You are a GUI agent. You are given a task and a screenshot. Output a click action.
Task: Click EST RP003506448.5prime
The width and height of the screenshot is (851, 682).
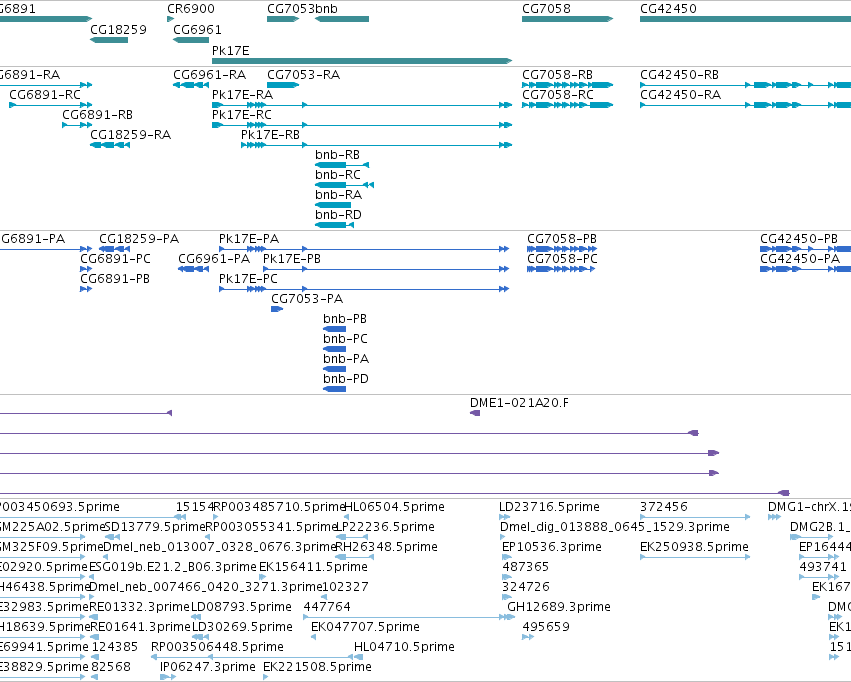[x=252, y=657]
